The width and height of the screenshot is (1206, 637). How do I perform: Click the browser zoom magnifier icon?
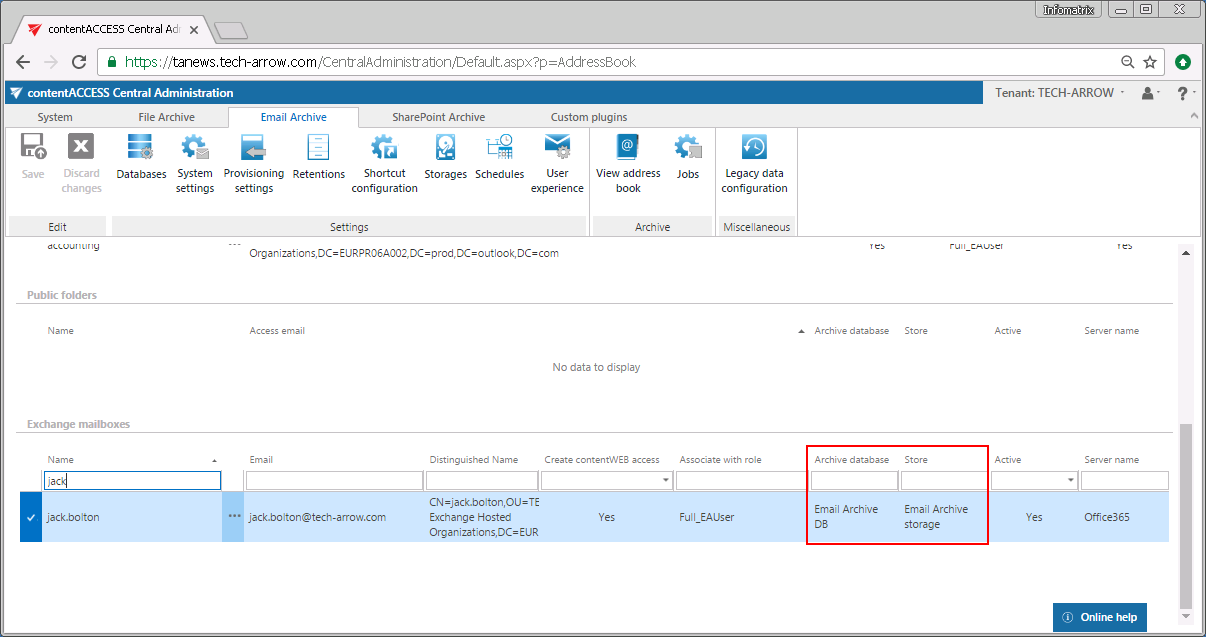coord(1128,62)
